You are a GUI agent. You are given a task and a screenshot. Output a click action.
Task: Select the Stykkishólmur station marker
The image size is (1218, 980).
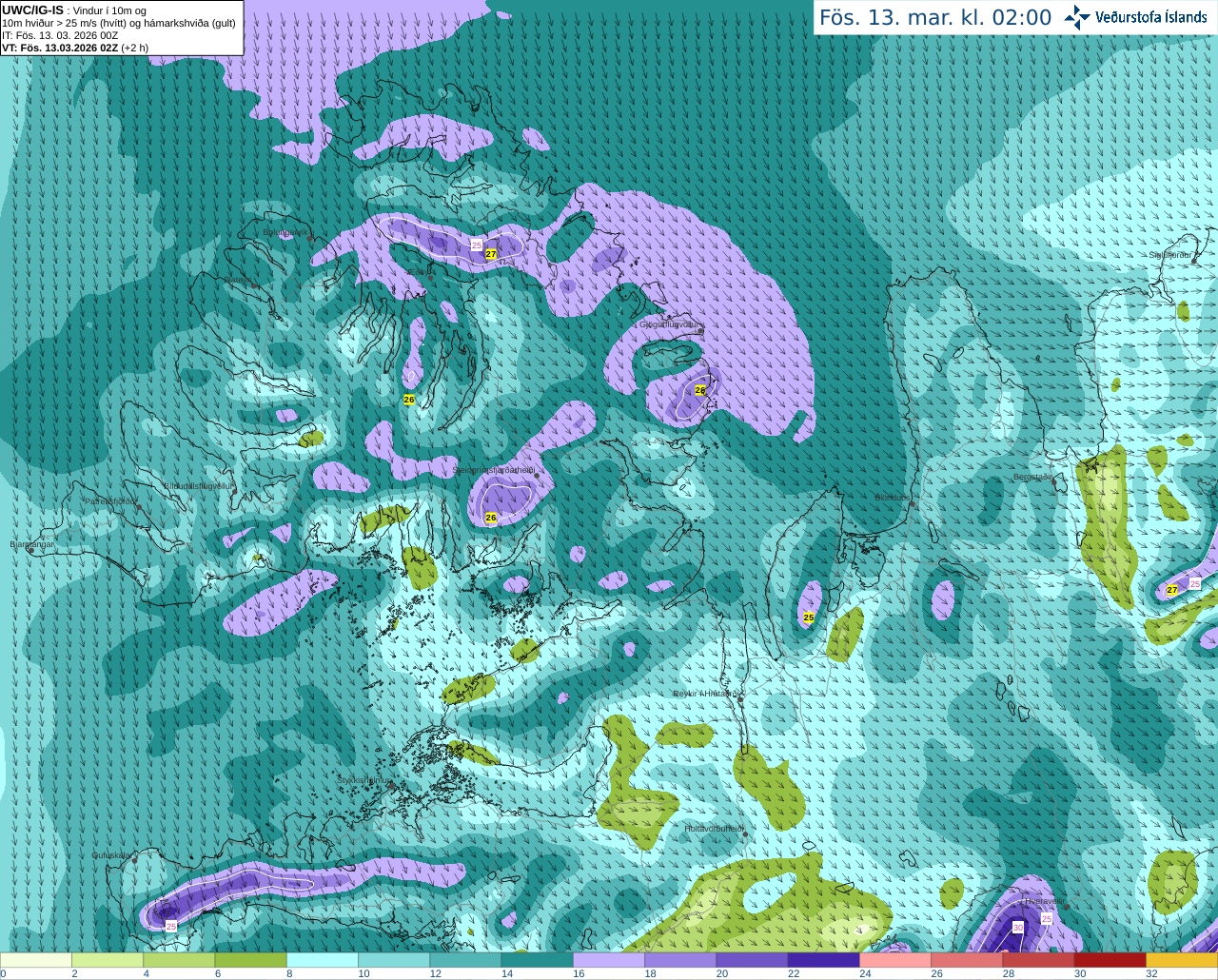[389, 786]
